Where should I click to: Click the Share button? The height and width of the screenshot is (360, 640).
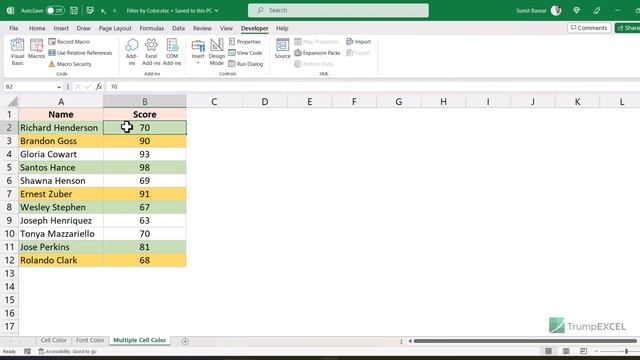628,28
